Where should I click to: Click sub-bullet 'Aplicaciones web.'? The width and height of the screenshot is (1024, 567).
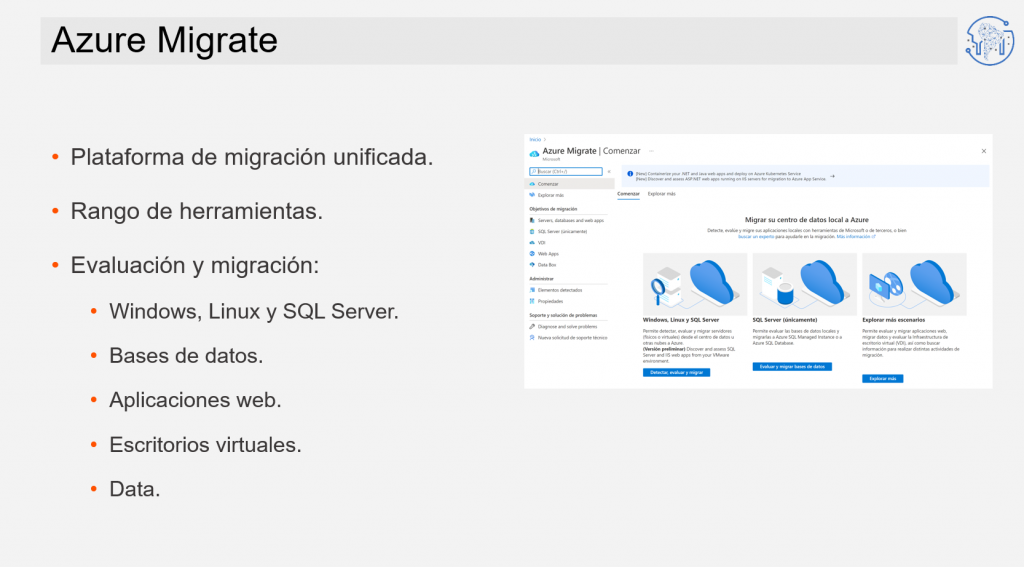[195, 400]
